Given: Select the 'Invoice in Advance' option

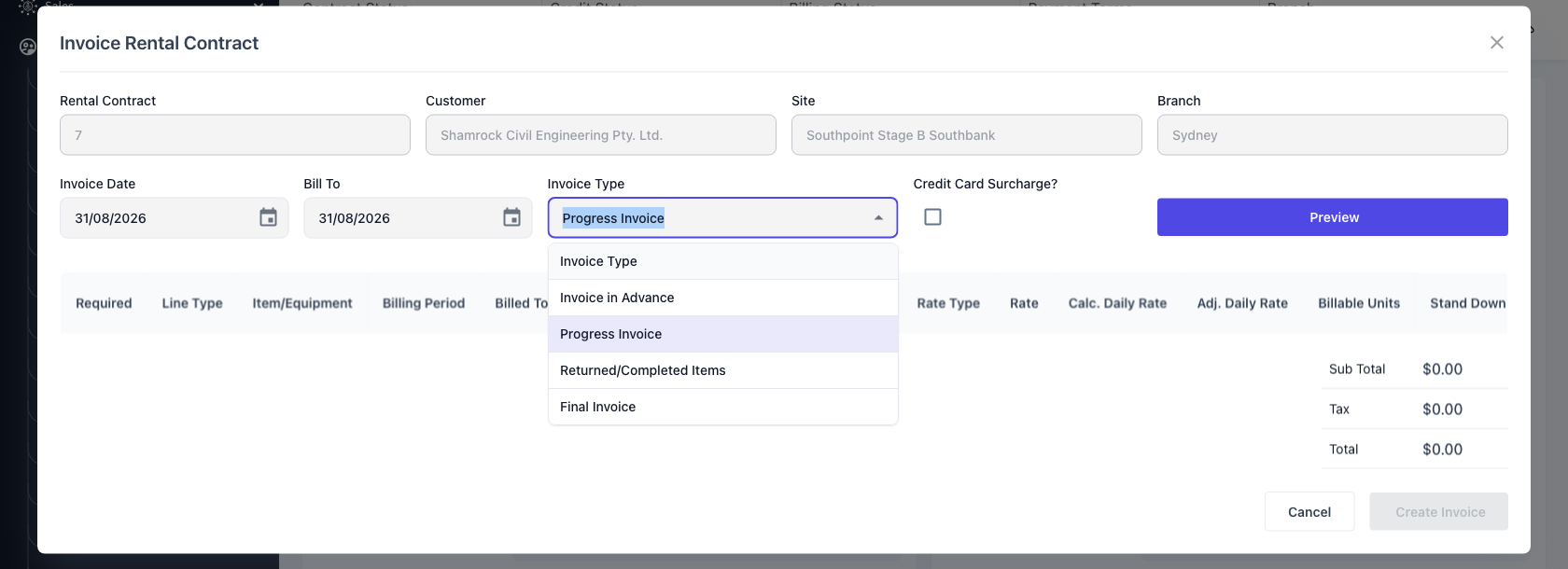Looking at the screenshot, I should pyautogui.click(x=723, y=298).
